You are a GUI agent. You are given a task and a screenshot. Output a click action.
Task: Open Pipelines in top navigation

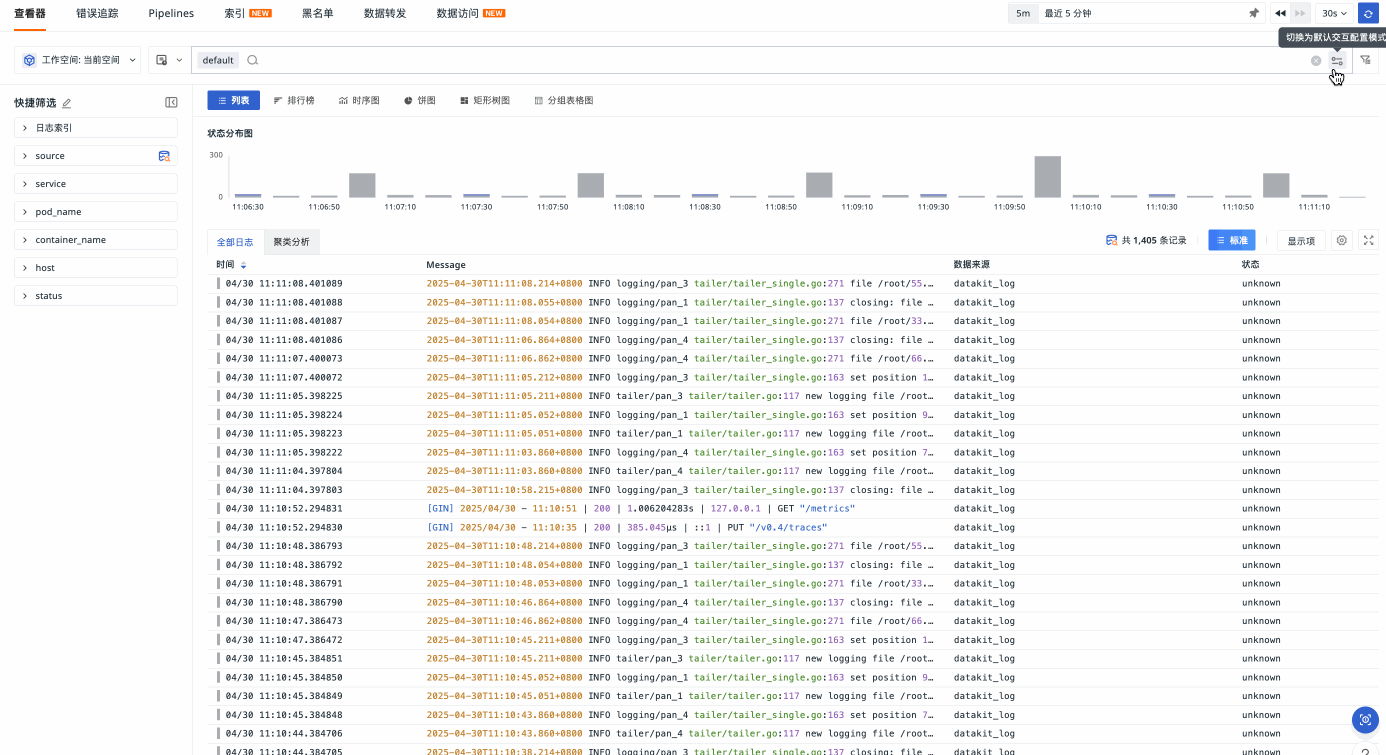171,13
